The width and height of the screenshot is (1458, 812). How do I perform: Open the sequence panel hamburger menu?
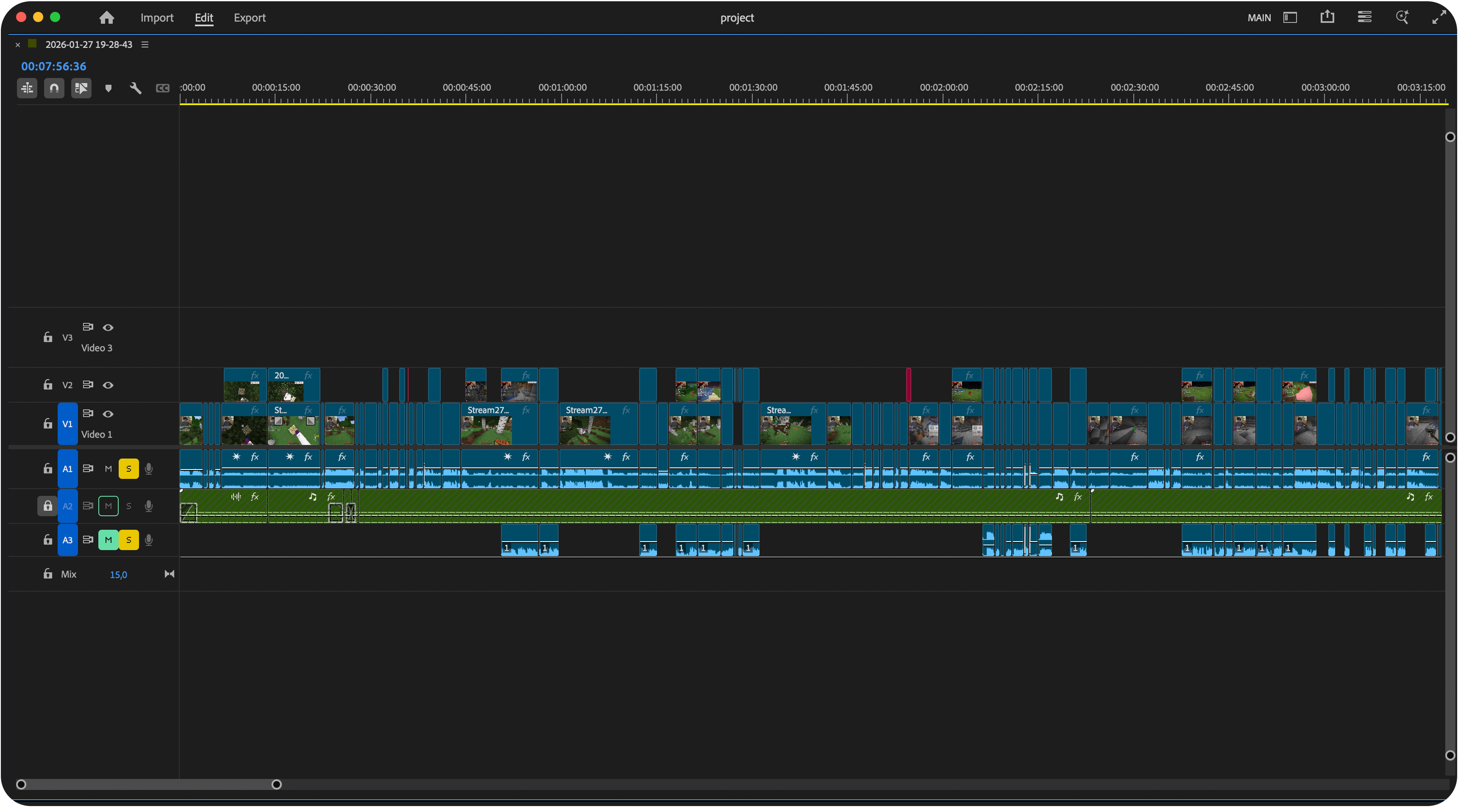[x=145, y=44]
